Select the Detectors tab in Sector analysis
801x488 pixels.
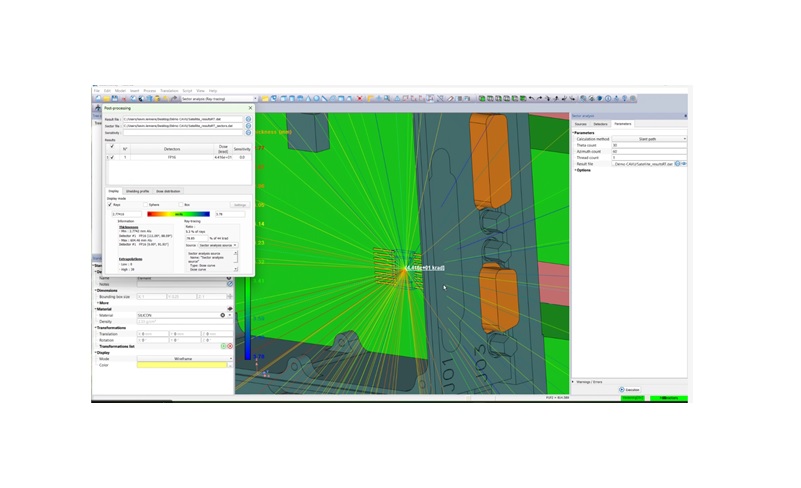coord(600,124)
